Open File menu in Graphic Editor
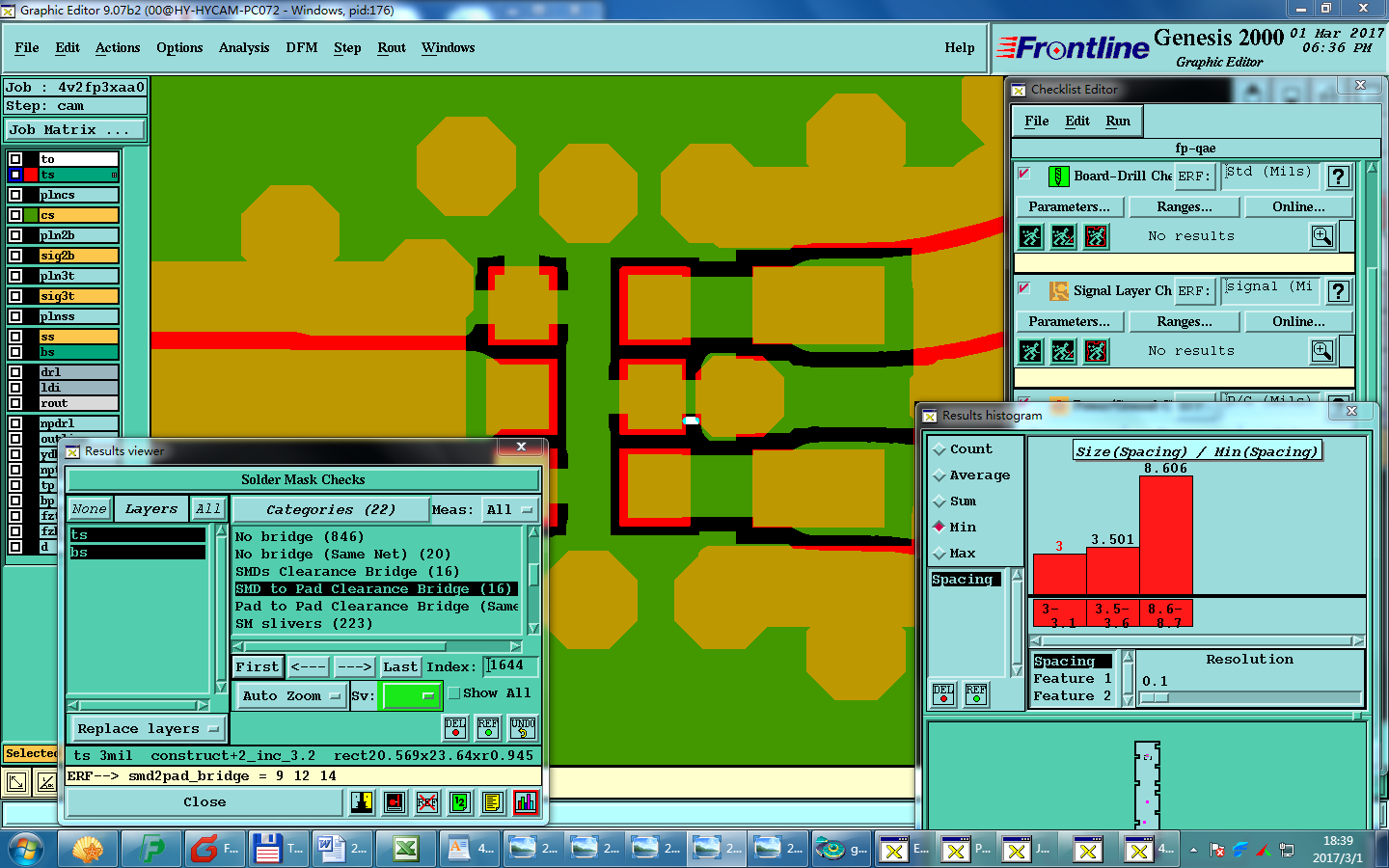Viewport: 1389px width, 868px height. click(27, 48)
